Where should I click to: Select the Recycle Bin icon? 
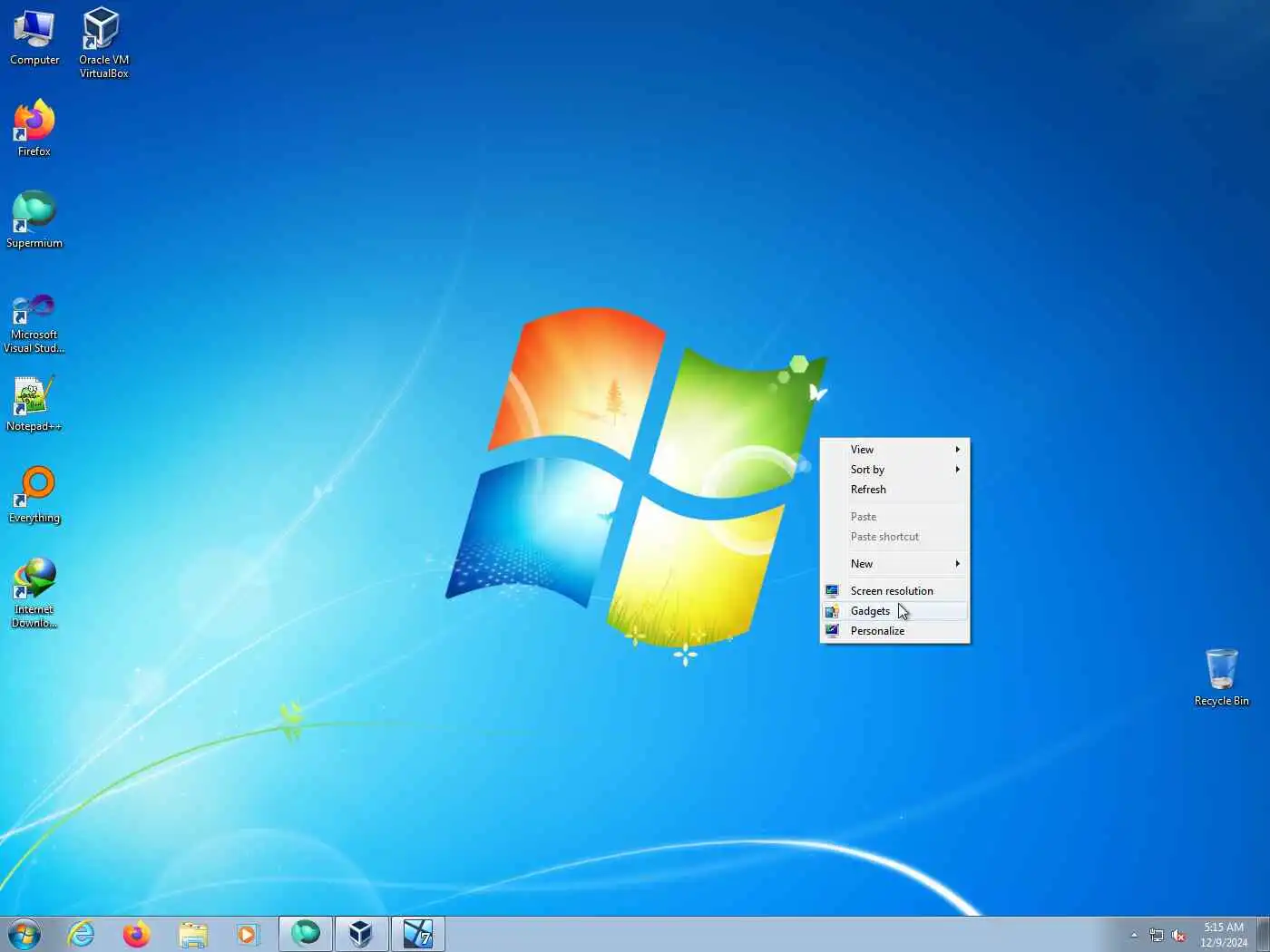1221,677
